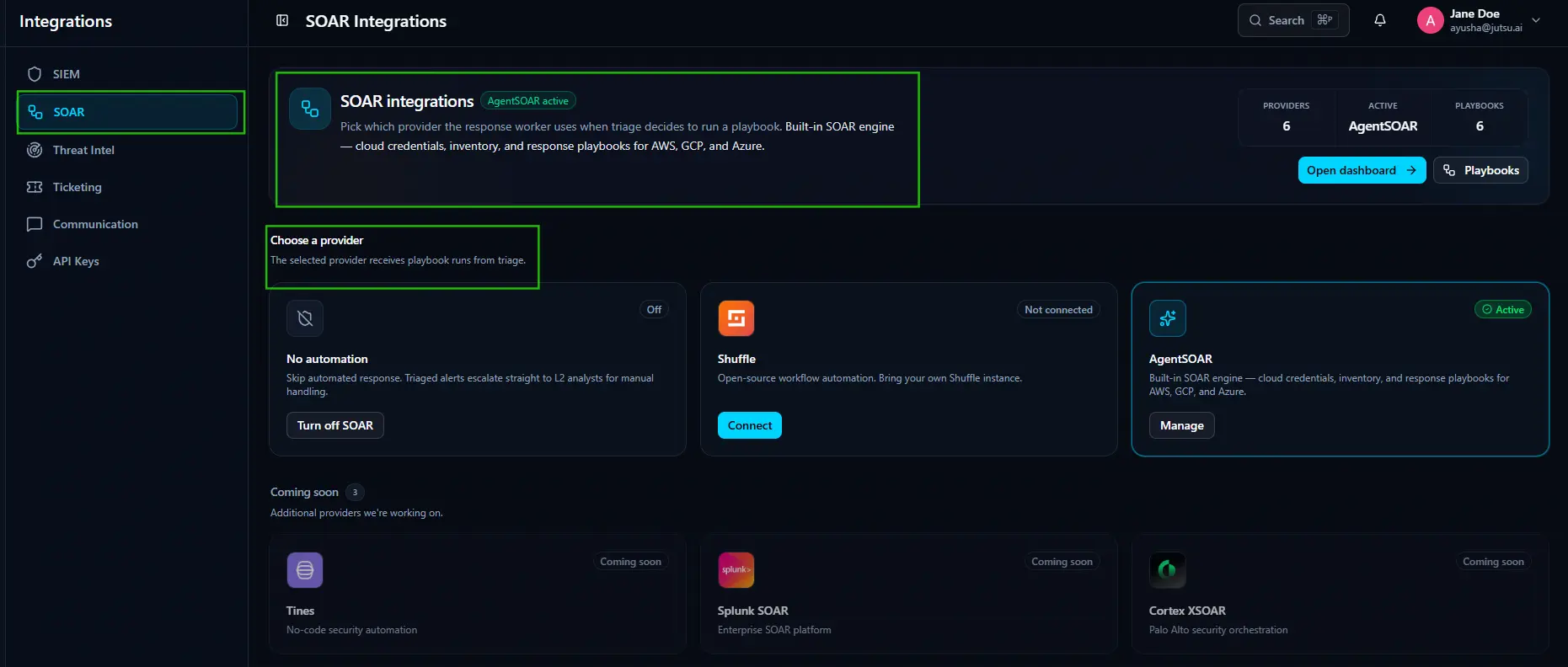Click the Shuffle orange logo icon
This screenshot has height=667, width=1568.
tap(736, 318)
